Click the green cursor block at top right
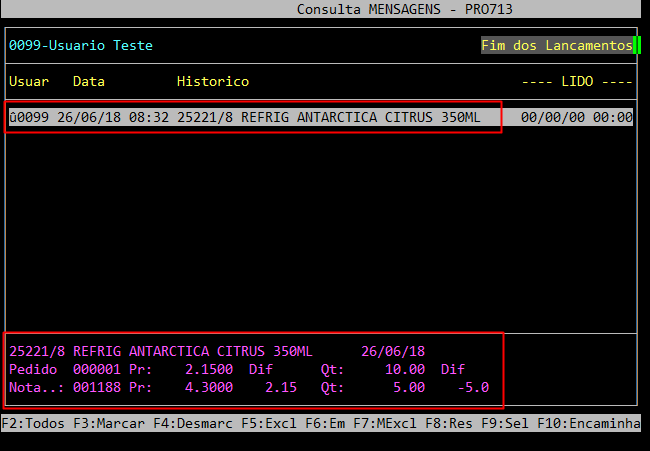Image resolution: width=650 pixels, height=451 pixels. pyautogui.click(x=637, y=46)
